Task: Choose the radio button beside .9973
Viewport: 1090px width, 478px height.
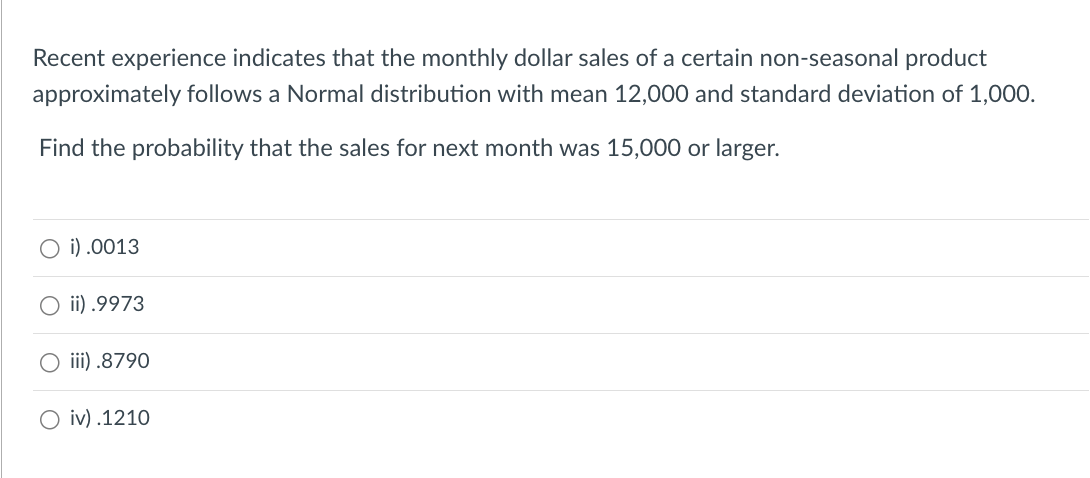Action: click(x=49, y=305)
